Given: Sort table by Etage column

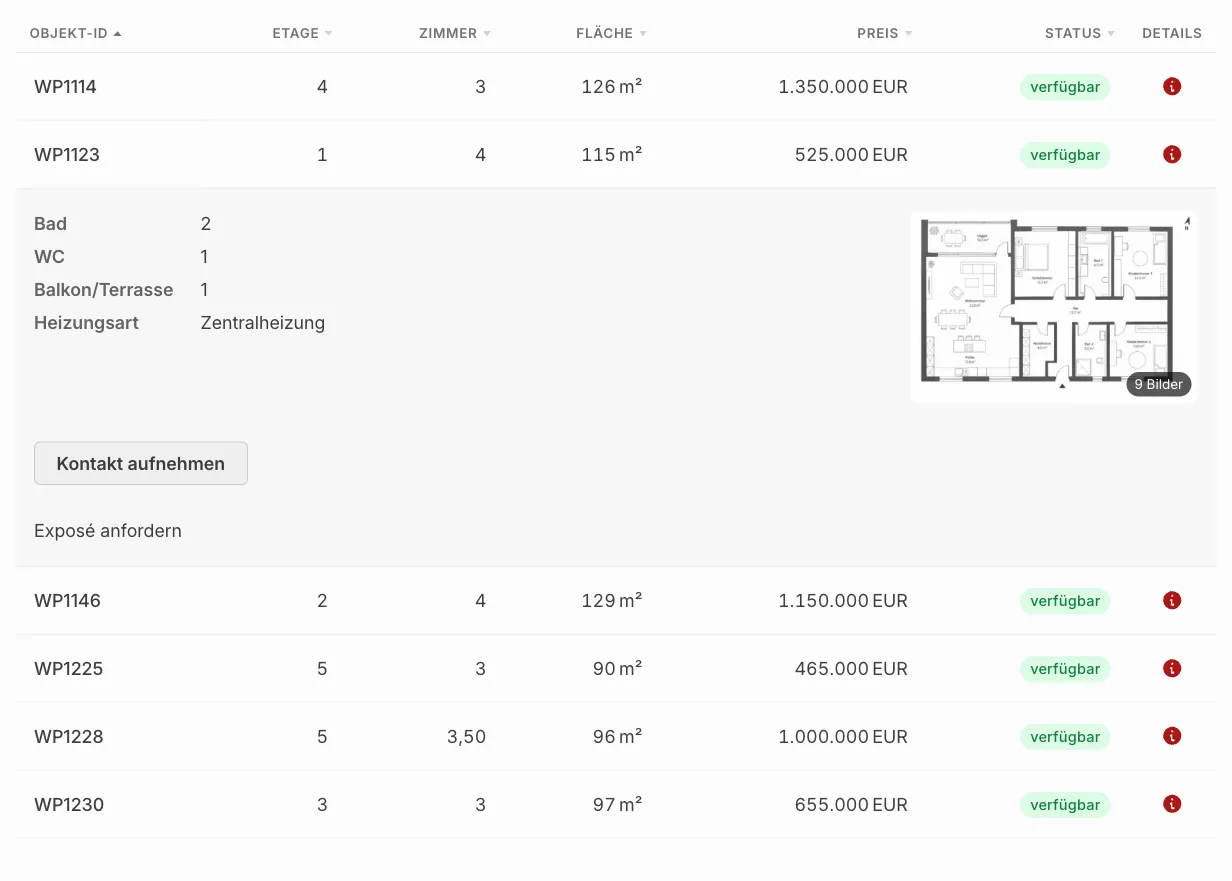Looking at the screenshot, I should [x=302, y=33].
